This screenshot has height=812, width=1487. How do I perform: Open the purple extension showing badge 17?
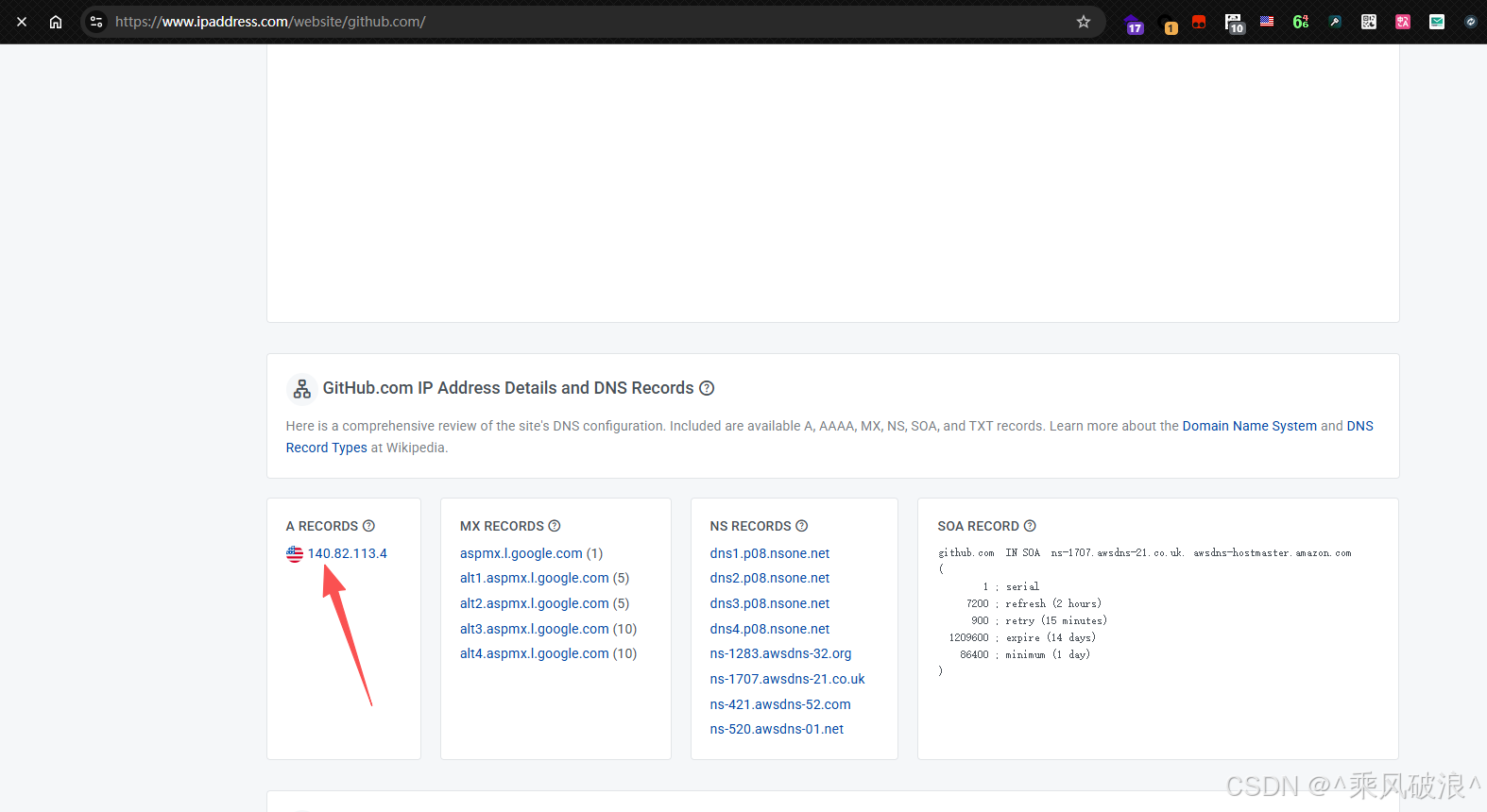(1134, 24)
